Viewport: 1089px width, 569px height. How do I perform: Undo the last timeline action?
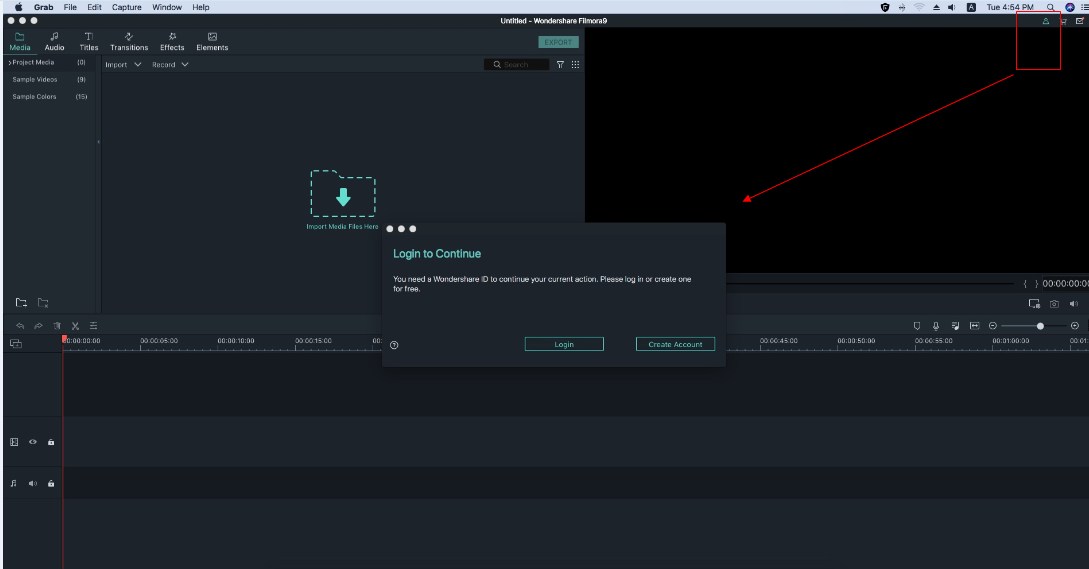pos(20,326)
